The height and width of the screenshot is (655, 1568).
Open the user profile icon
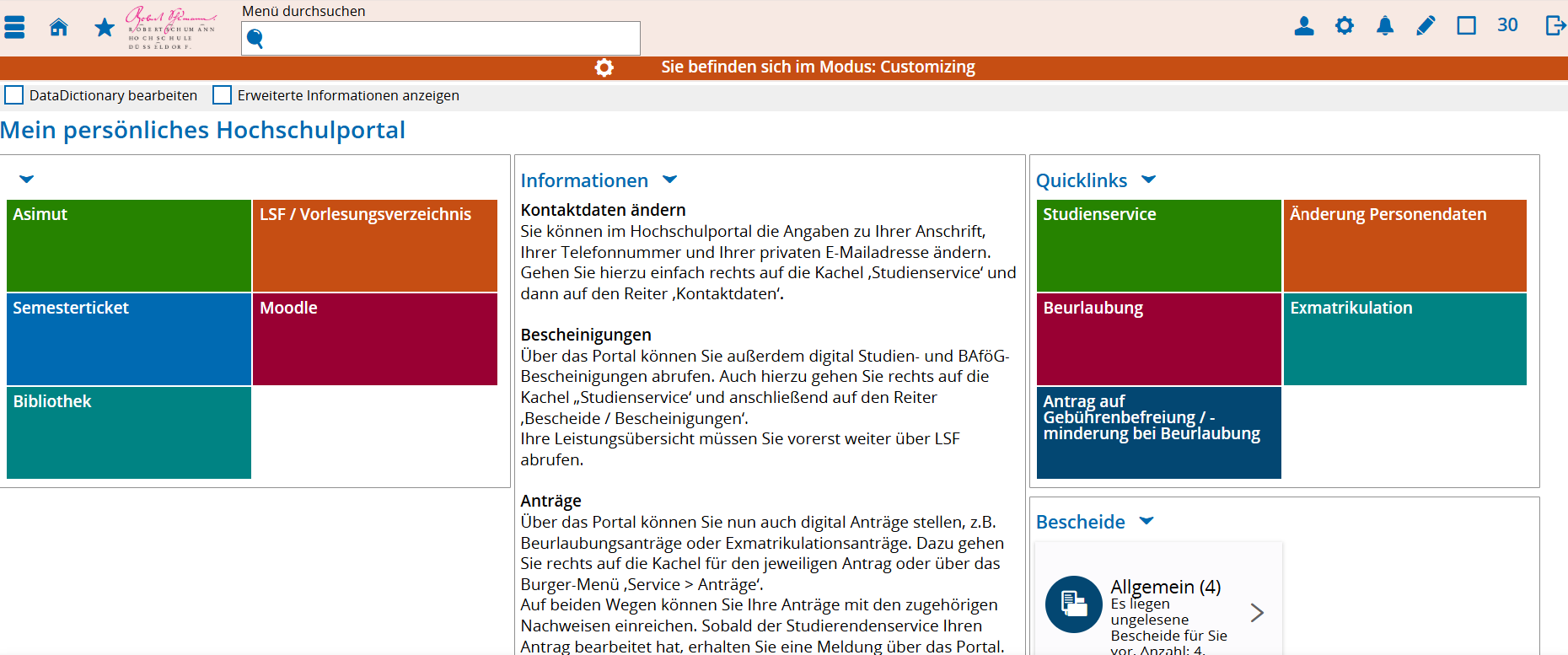click(x=1303, y=26)
